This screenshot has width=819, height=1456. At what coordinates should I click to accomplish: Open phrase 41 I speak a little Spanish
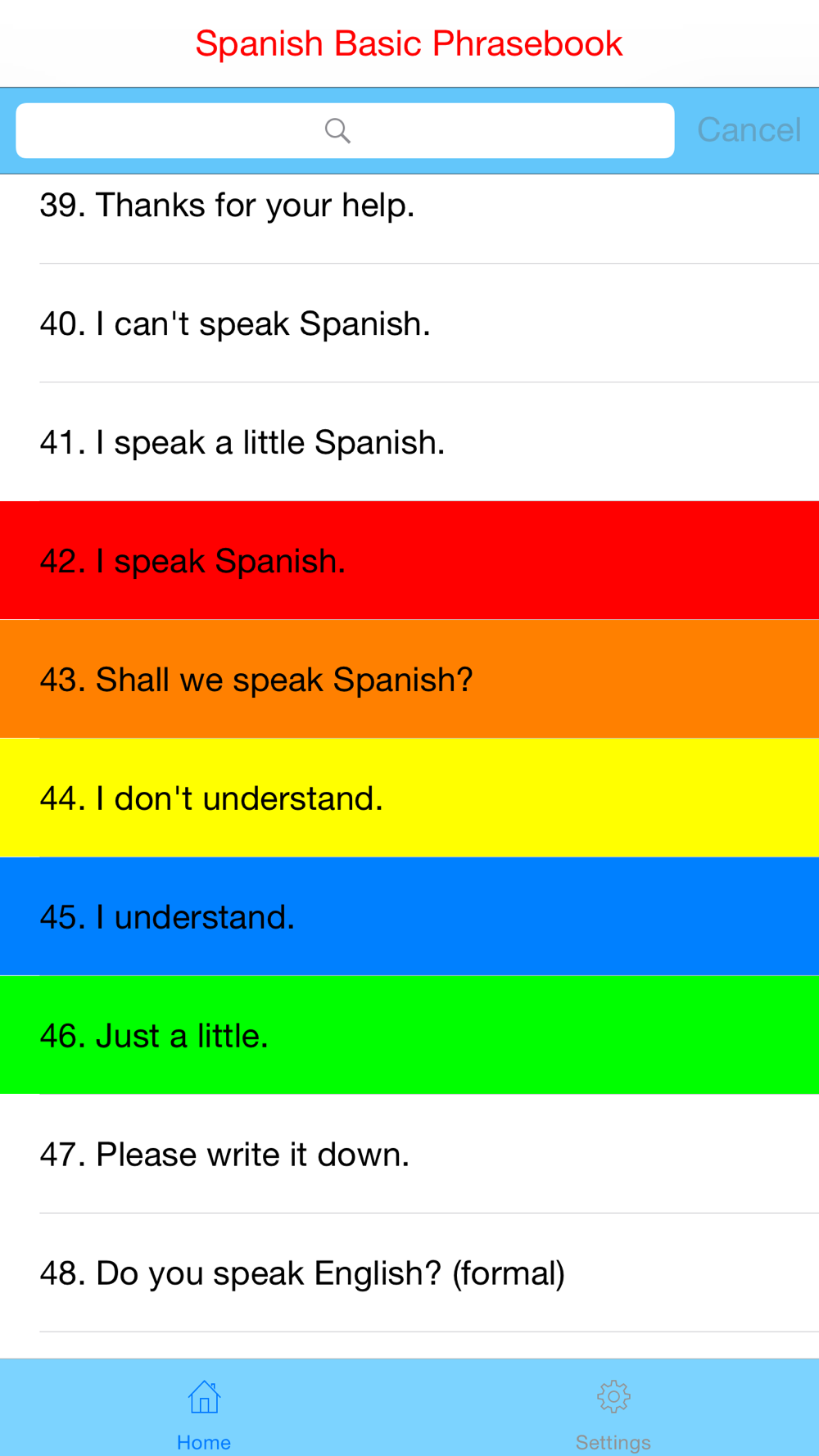tap(409, 442)
